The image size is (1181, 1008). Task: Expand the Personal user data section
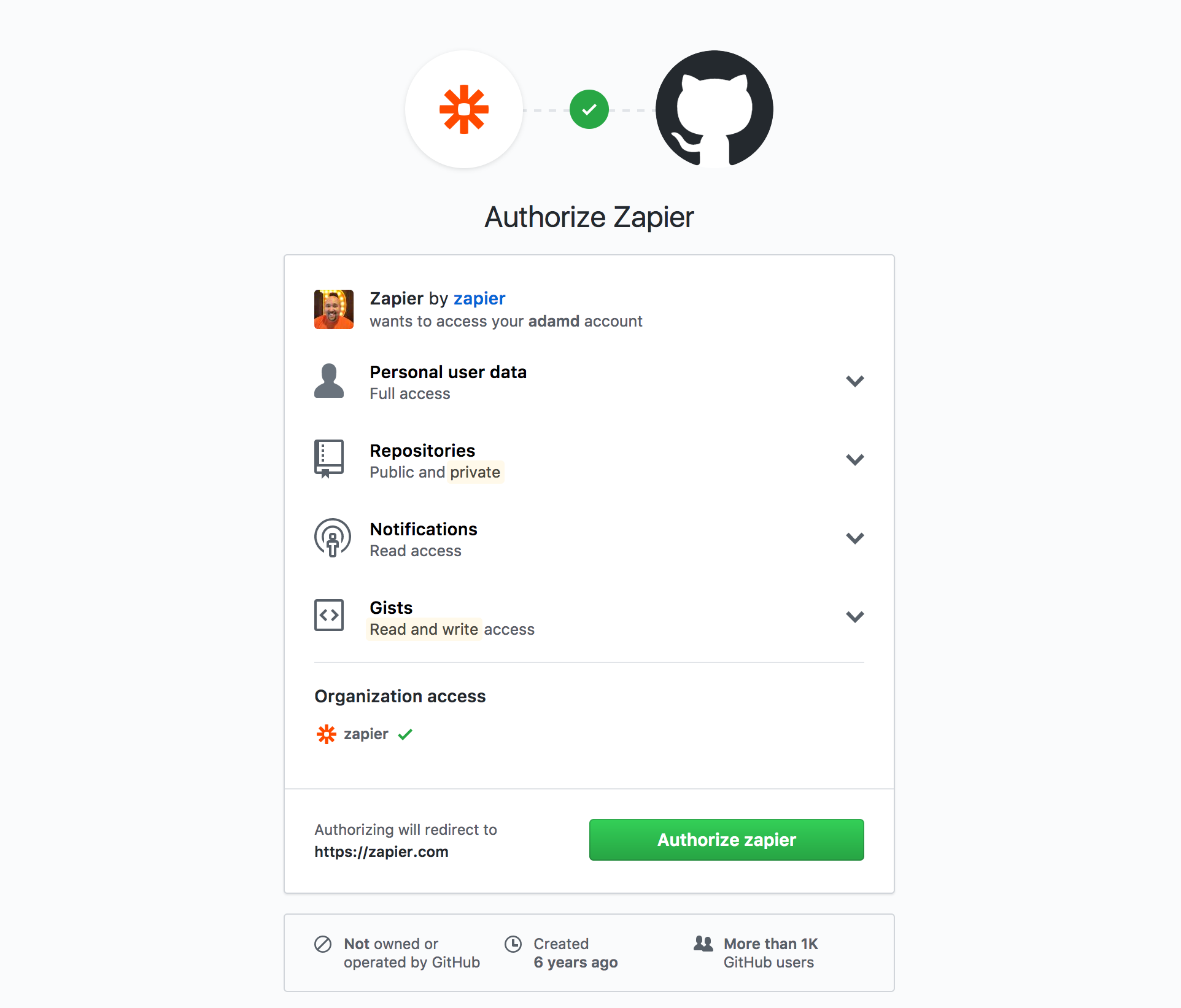coord(855,381)
